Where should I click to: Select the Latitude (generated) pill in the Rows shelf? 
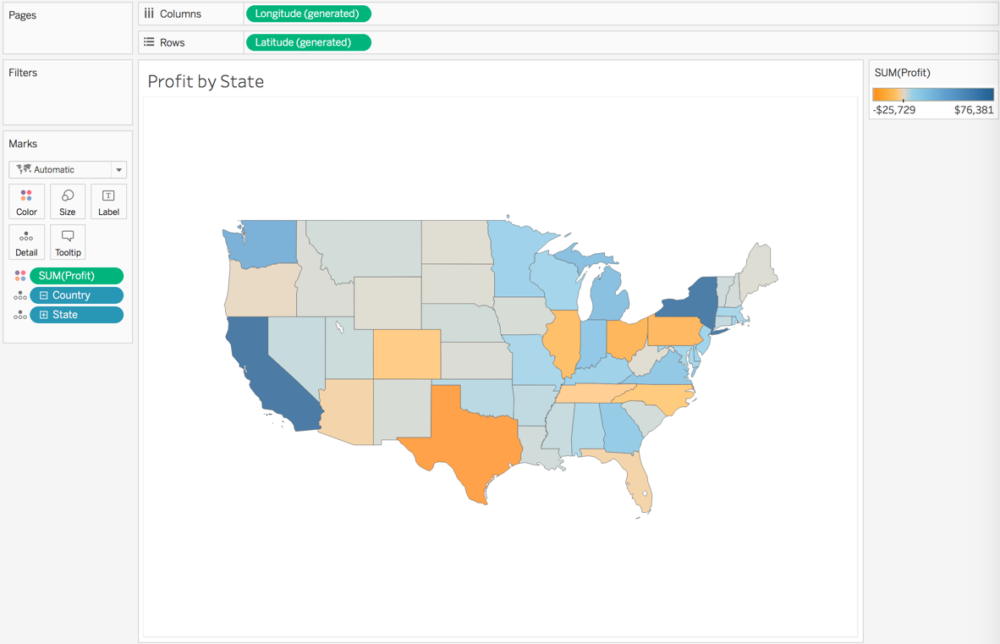[x=309, y=42]
